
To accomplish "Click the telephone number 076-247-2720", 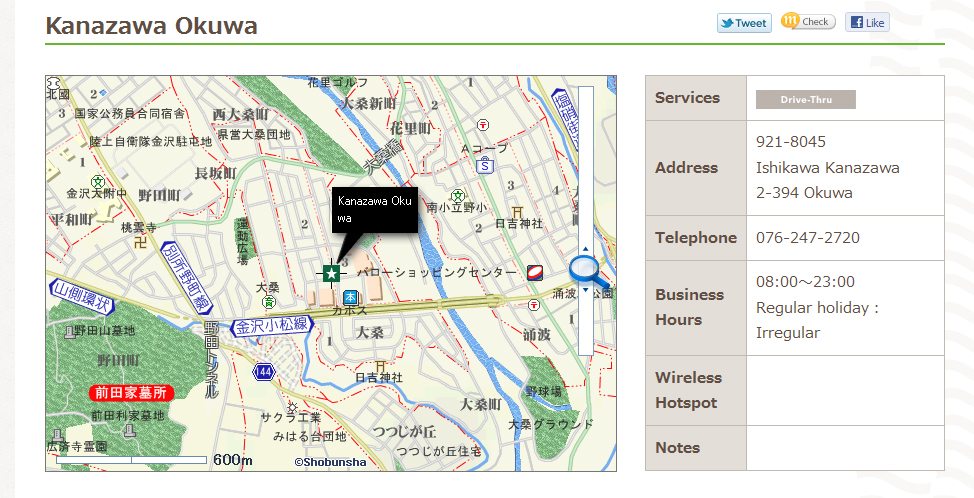I will [807, 238].
